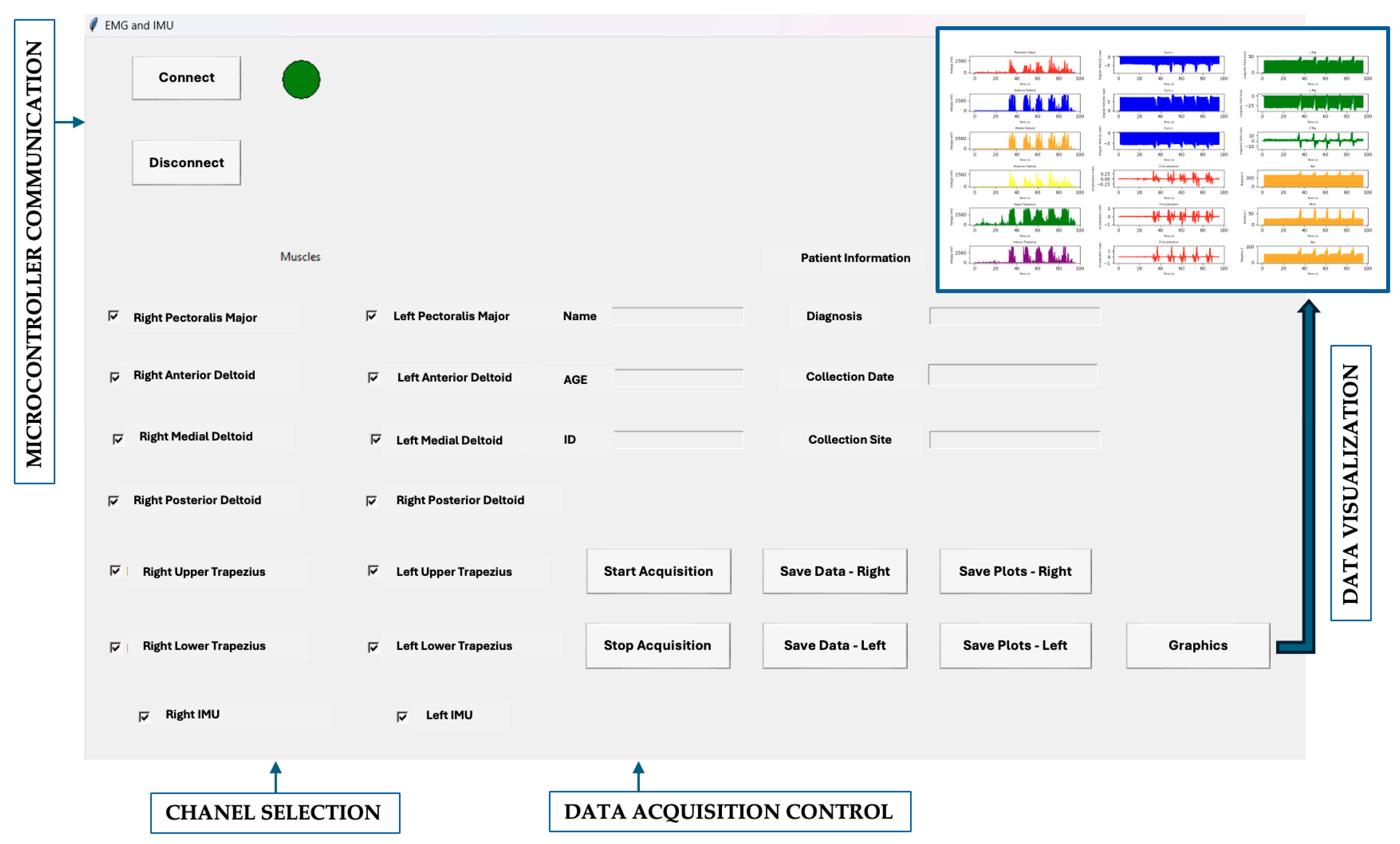Click Save Plots - Right button
This screenshot has width=1400, height=844.
coord(1015,572)
